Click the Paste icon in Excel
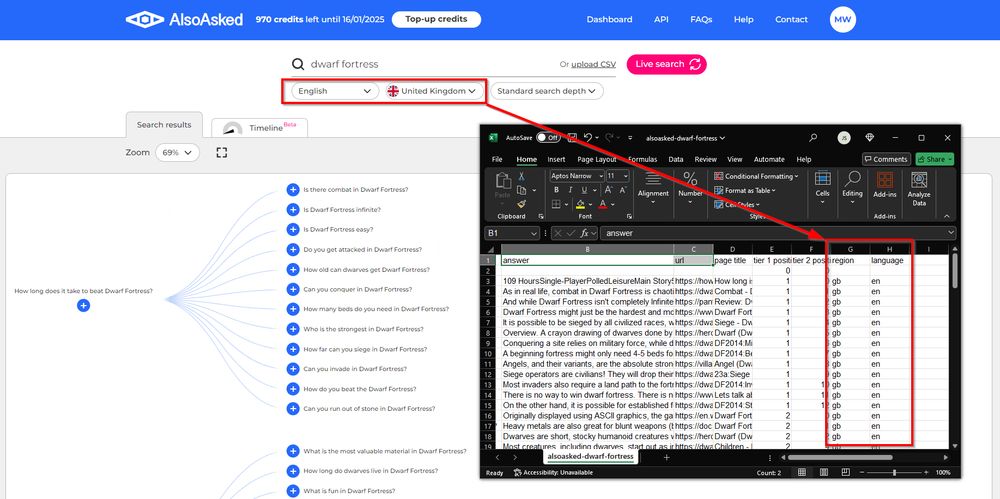This screenshot has width=1000, height=499. pos(503,182)
